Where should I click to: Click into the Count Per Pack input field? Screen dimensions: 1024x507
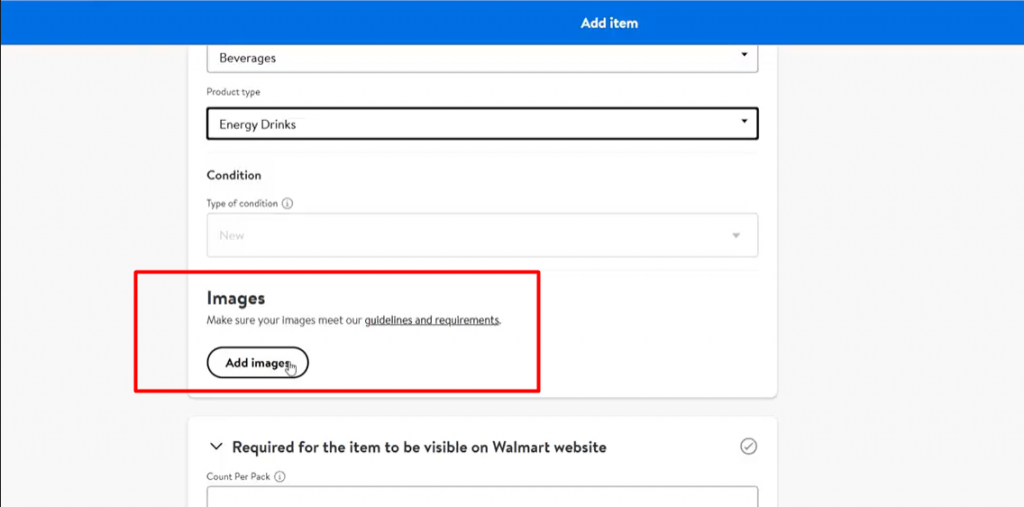(x=482, y=496)
